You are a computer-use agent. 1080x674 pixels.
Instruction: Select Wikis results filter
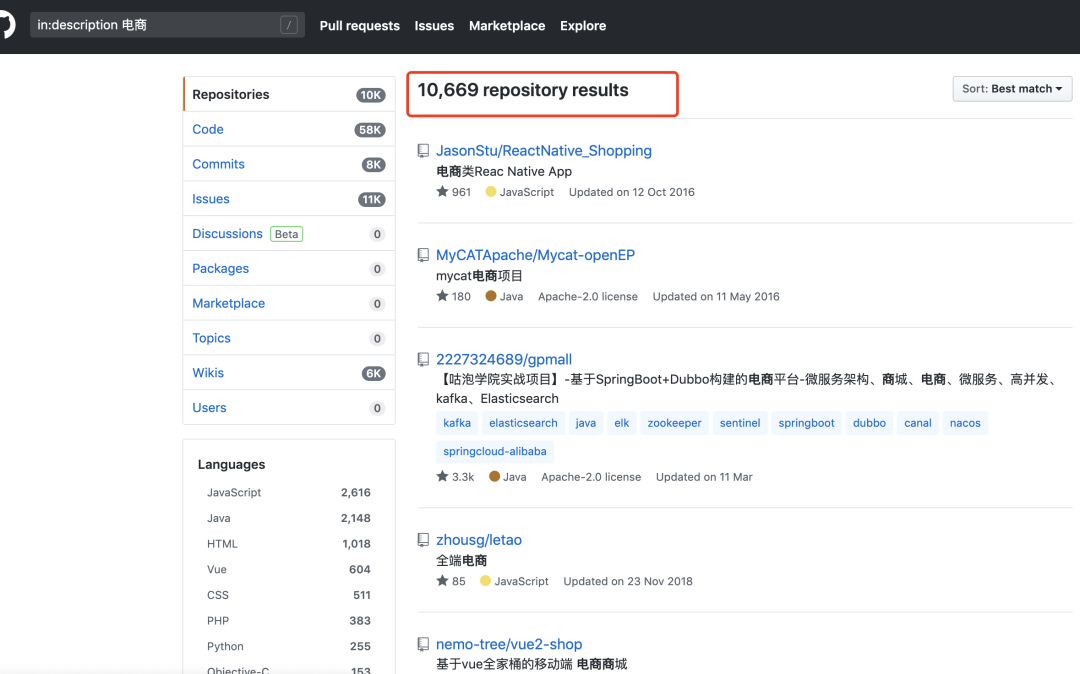pos(289,373)
